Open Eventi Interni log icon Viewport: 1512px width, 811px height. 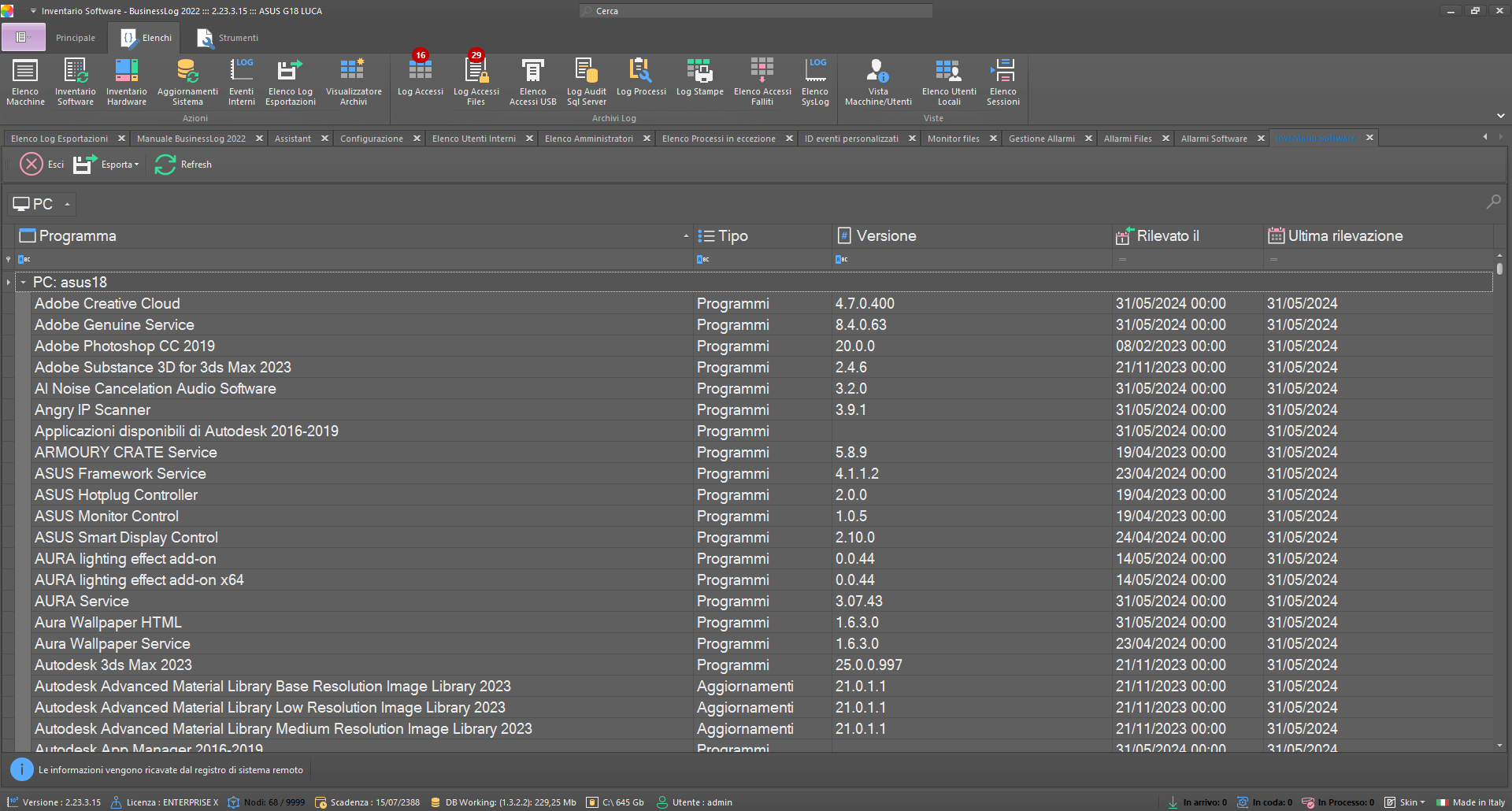point(242,82)
